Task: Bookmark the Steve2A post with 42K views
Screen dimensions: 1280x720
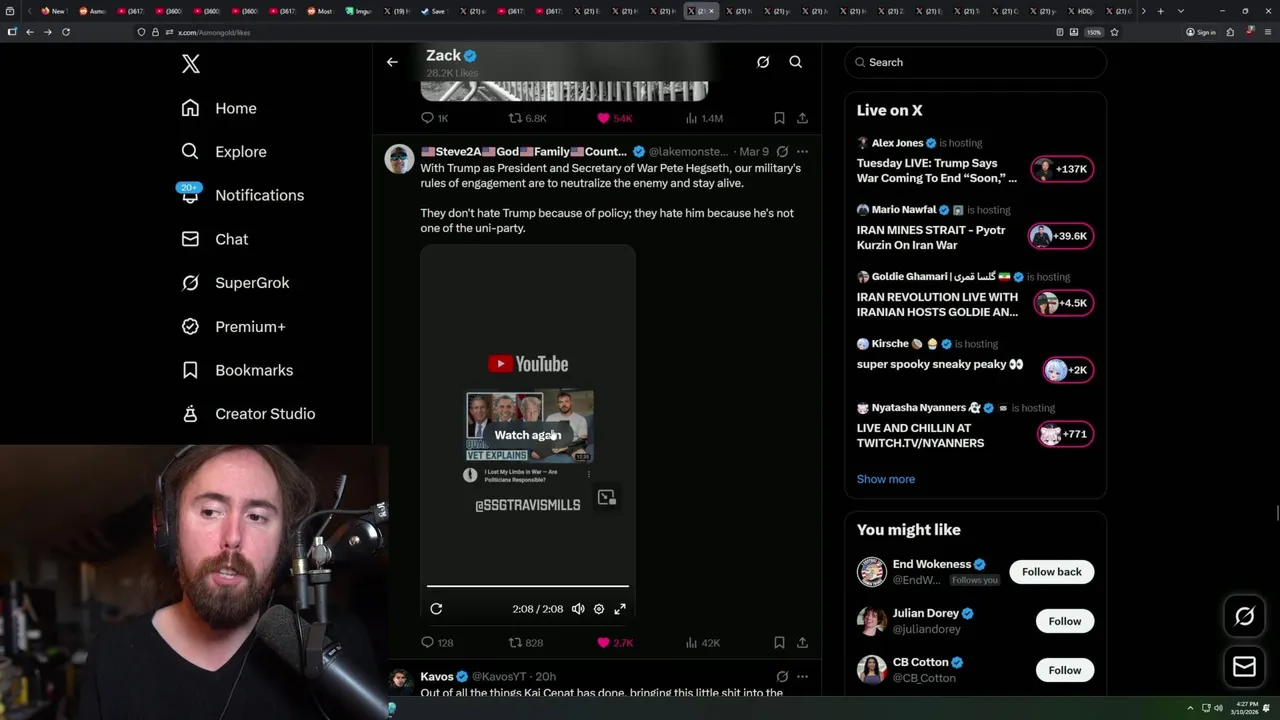Action: 779,643
